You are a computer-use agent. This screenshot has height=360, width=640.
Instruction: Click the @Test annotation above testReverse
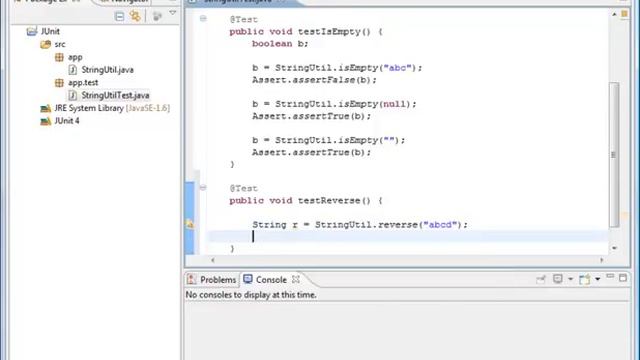[x=243, y=188]
